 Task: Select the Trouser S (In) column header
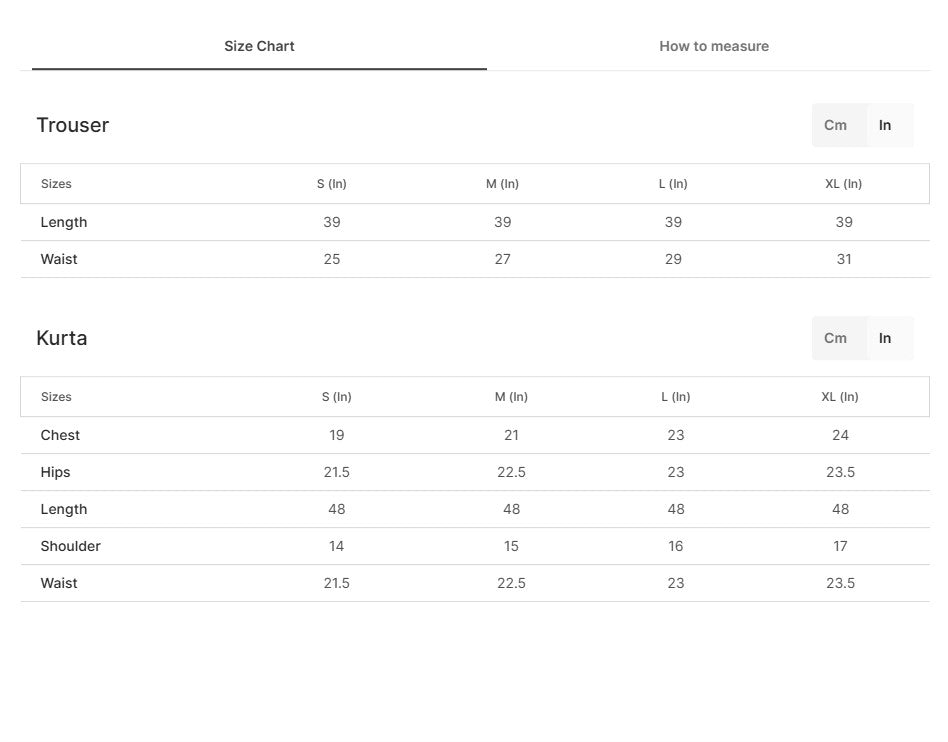point(332,184)
